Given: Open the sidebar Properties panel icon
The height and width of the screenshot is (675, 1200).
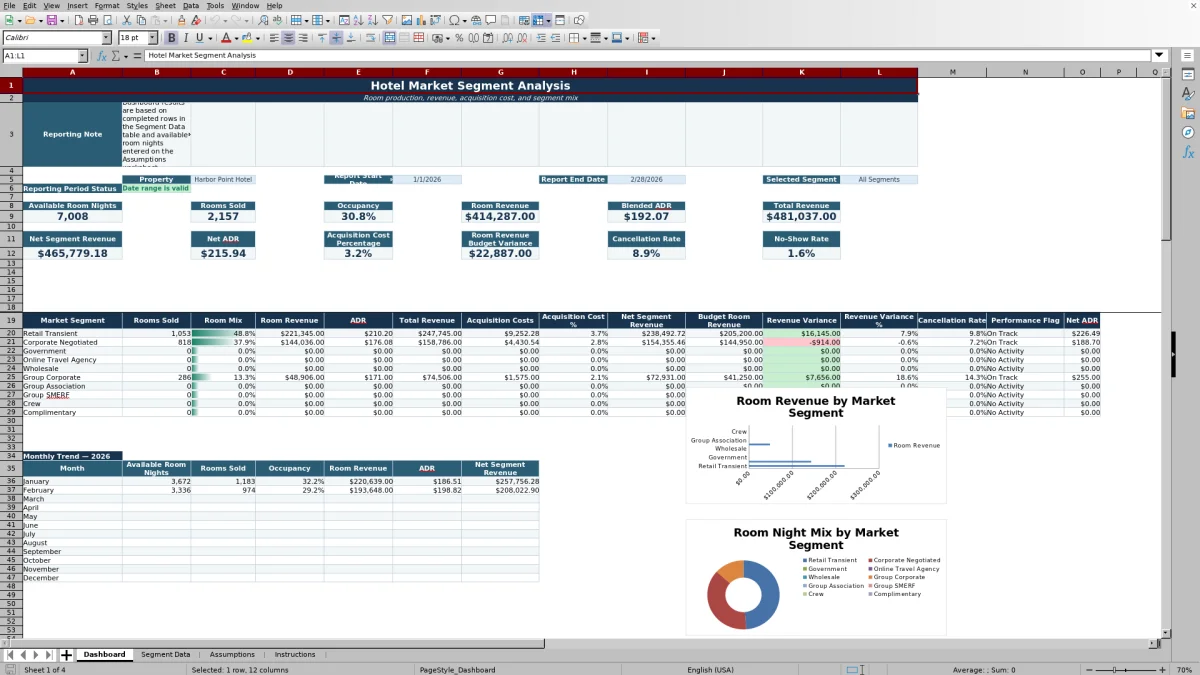Looking at the screenshot, I should (1188, 75).
